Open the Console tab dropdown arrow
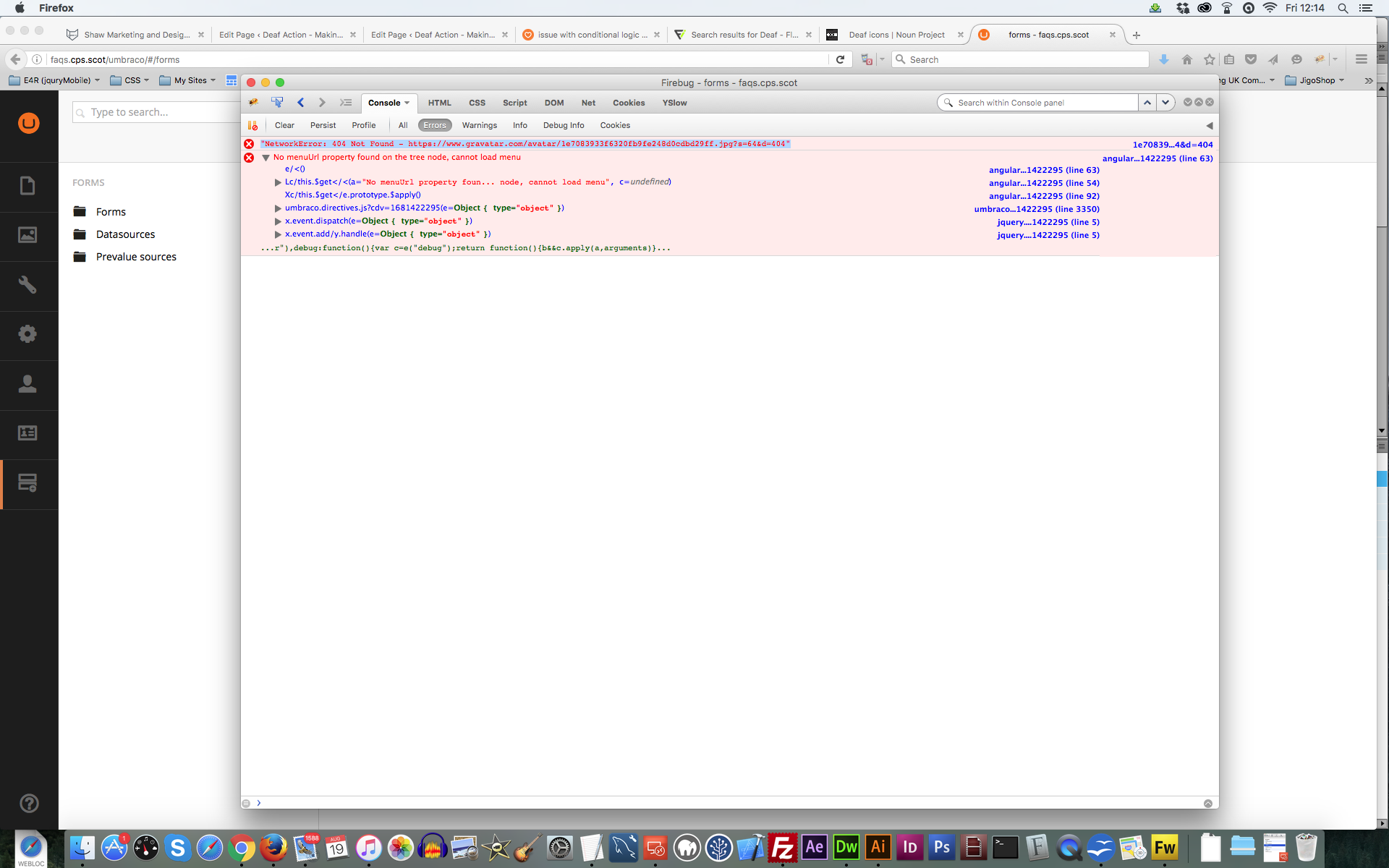Screen dimensions: 1389x868 click(x=407, y=103)
